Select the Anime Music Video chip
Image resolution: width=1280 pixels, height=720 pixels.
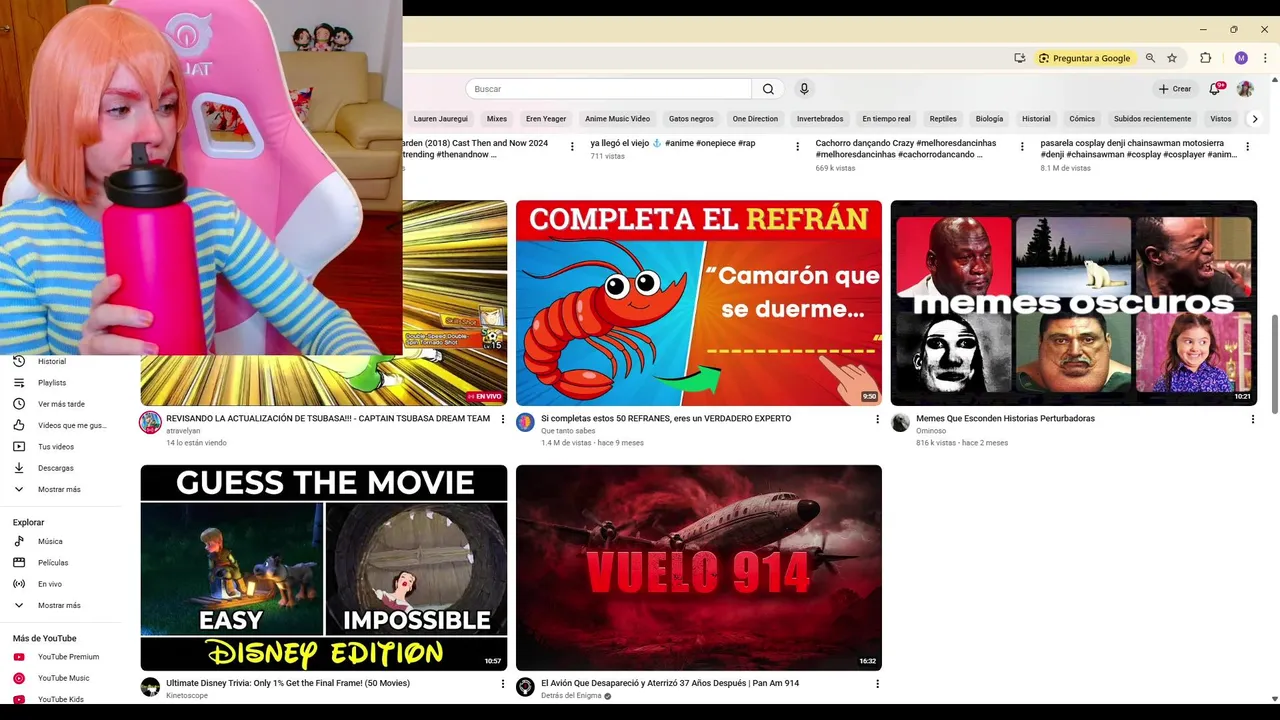[617, 119]
